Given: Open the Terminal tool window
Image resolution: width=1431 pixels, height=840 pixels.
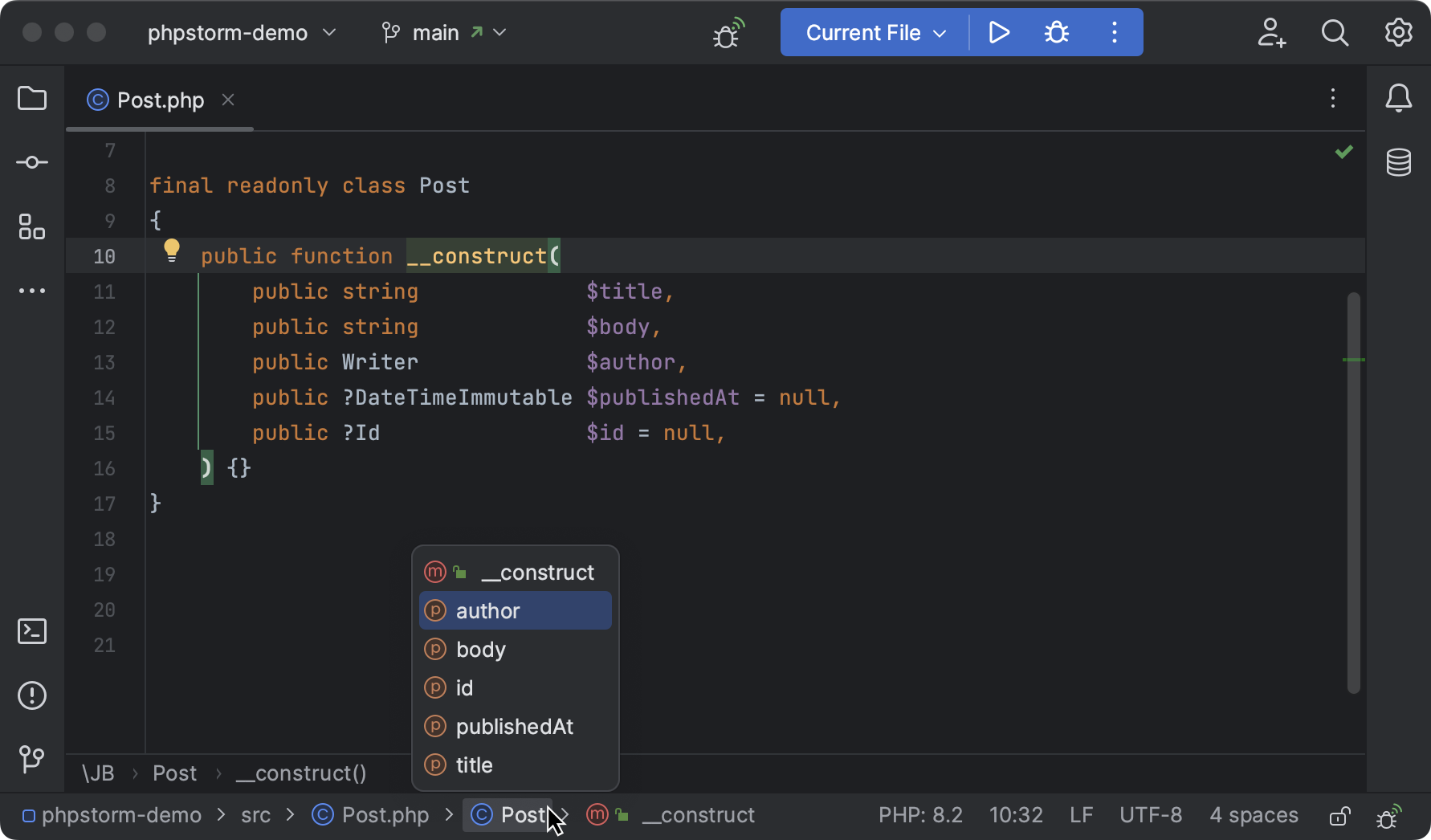Looking at the screenshot, I should (31, 631).
